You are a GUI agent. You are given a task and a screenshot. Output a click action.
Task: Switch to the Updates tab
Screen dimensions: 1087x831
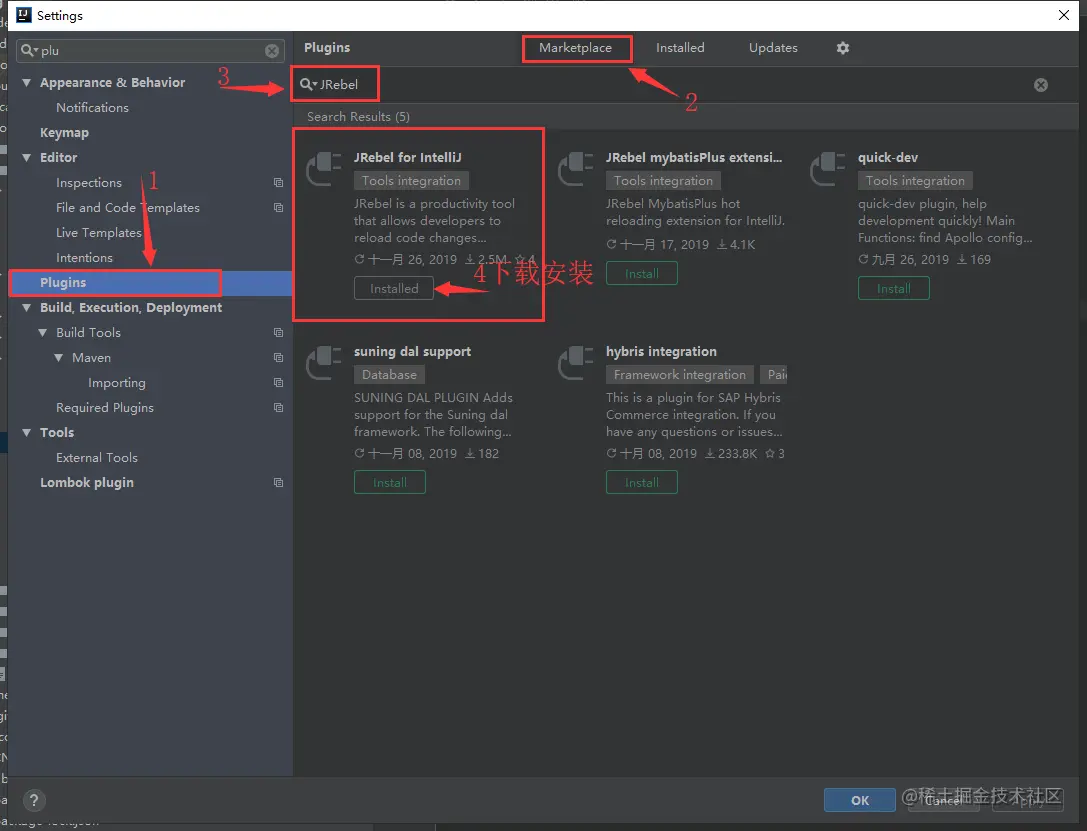[773, 48]
